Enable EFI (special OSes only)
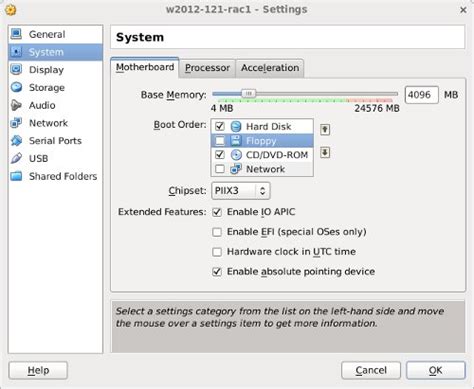 (217, 232)
